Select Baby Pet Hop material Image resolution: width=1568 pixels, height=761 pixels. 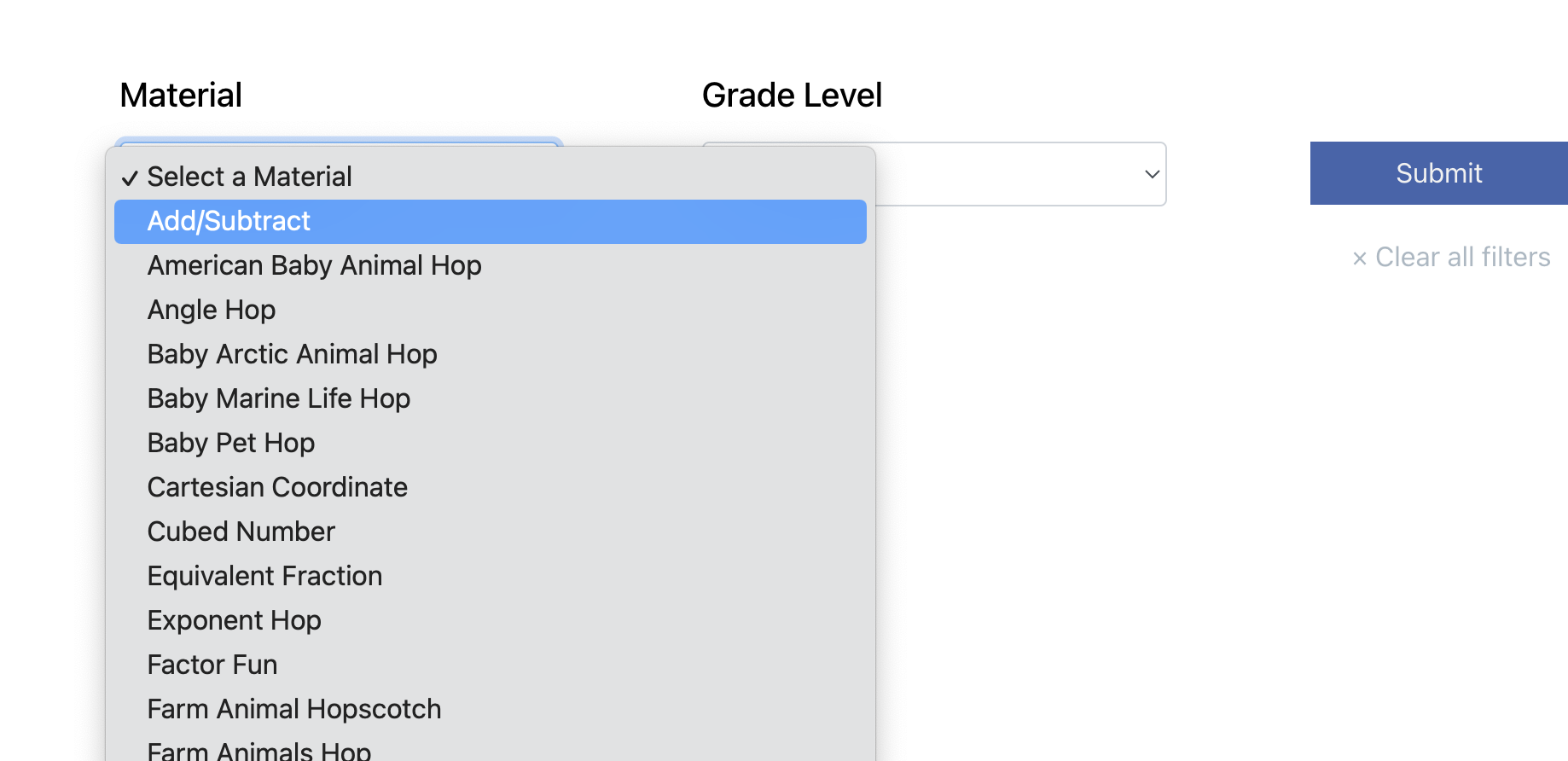491,444
